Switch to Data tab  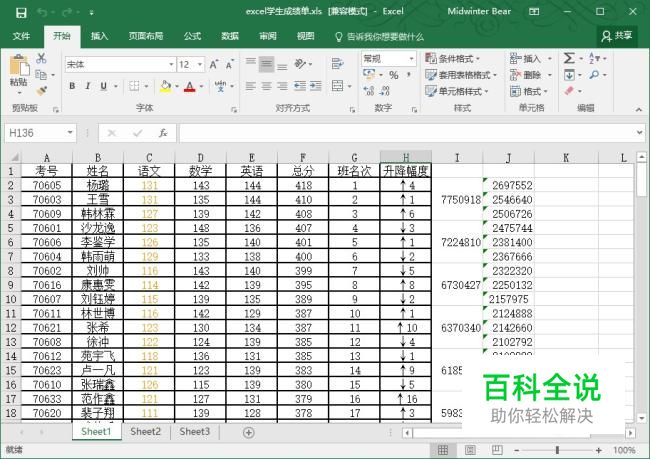[x=230, y=36]
